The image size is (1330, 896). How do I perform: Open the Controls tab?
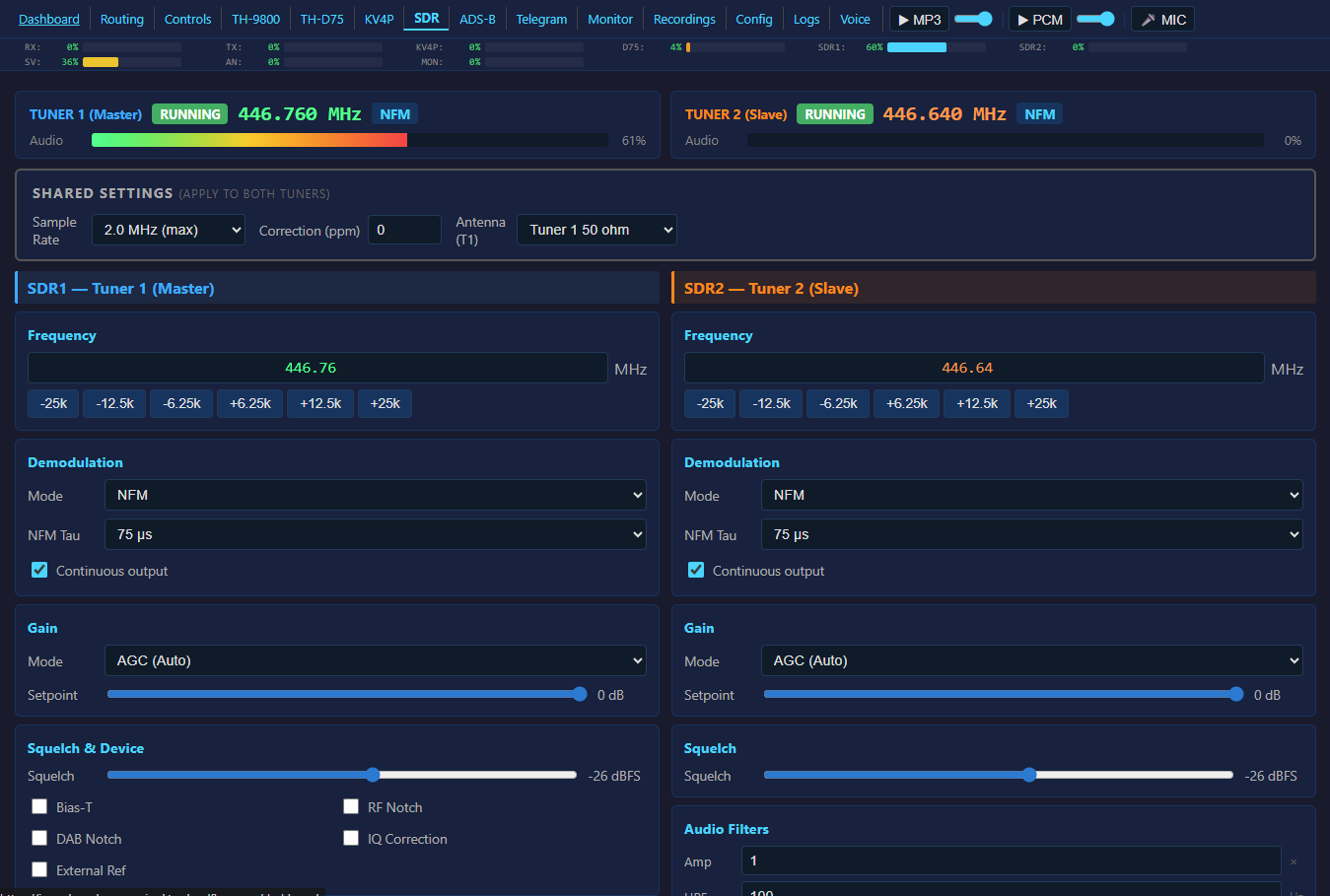[x=187, y=19]
